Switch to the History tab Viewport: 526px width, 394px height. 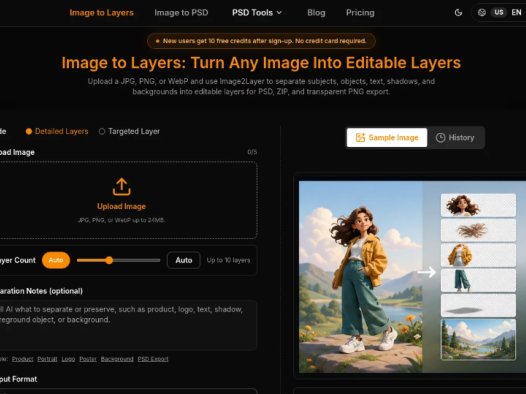point(456,137)
